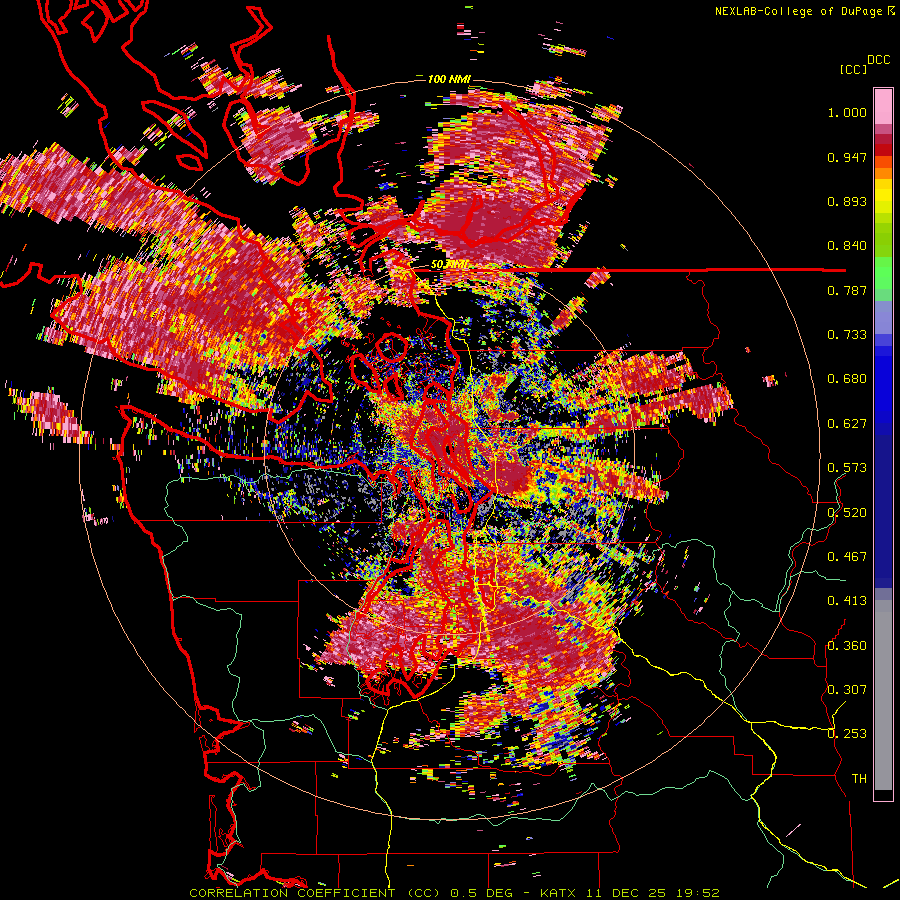Screen dimensions: 900x900
Task: Click the 0.467 value on the color scale
Action: [847, 557]
